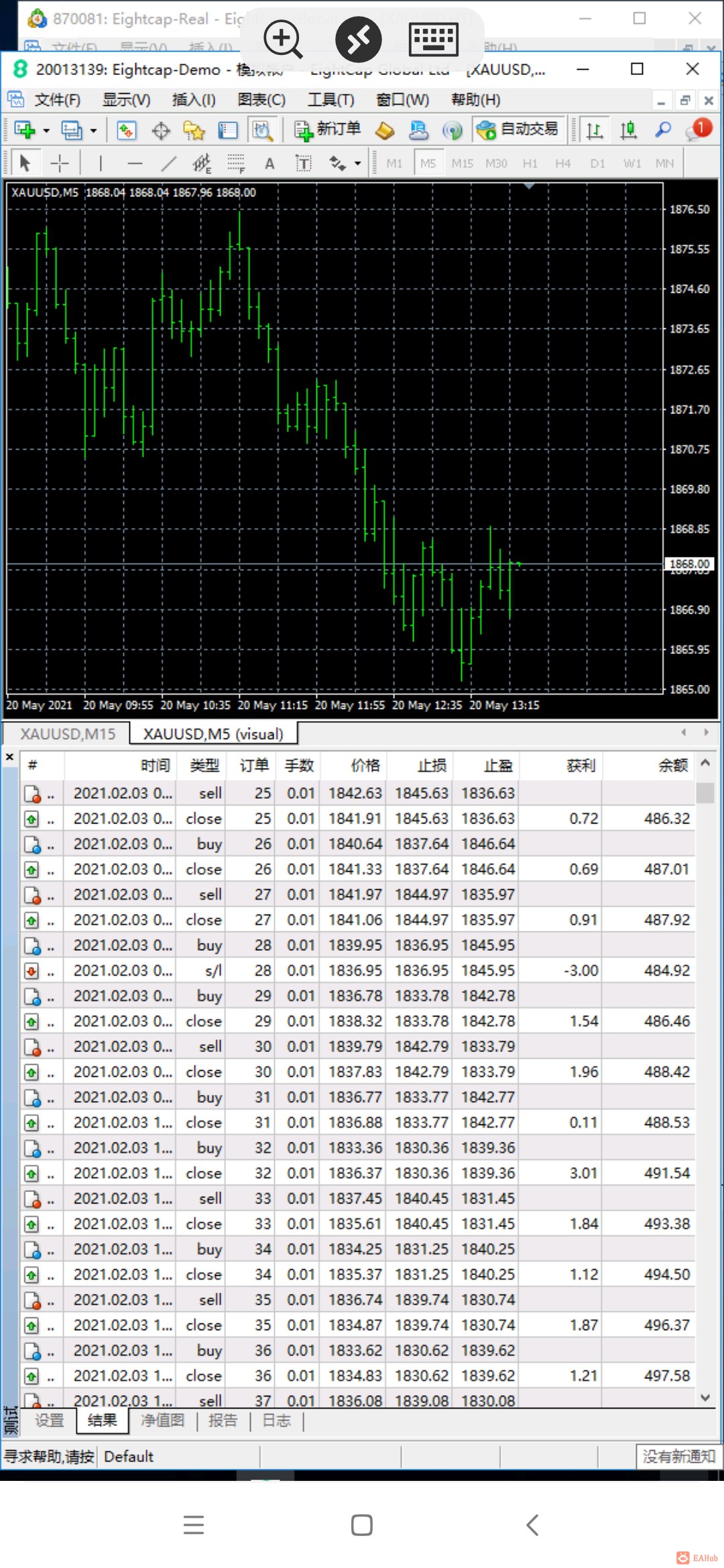Open the 日志 tester tab
This screenshot has width=724, height=1568.
tap(276, 1420)
